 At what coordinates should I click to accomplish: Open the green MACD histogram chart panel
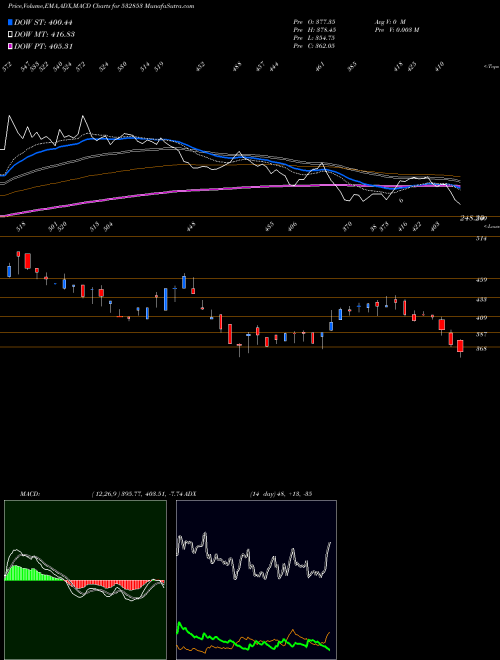click(x=85, y=580)
